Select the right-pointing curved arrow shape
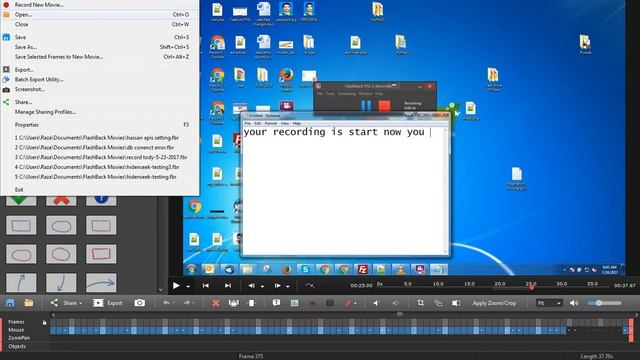This screenshot has width=640, height=360. pos(101,282)
